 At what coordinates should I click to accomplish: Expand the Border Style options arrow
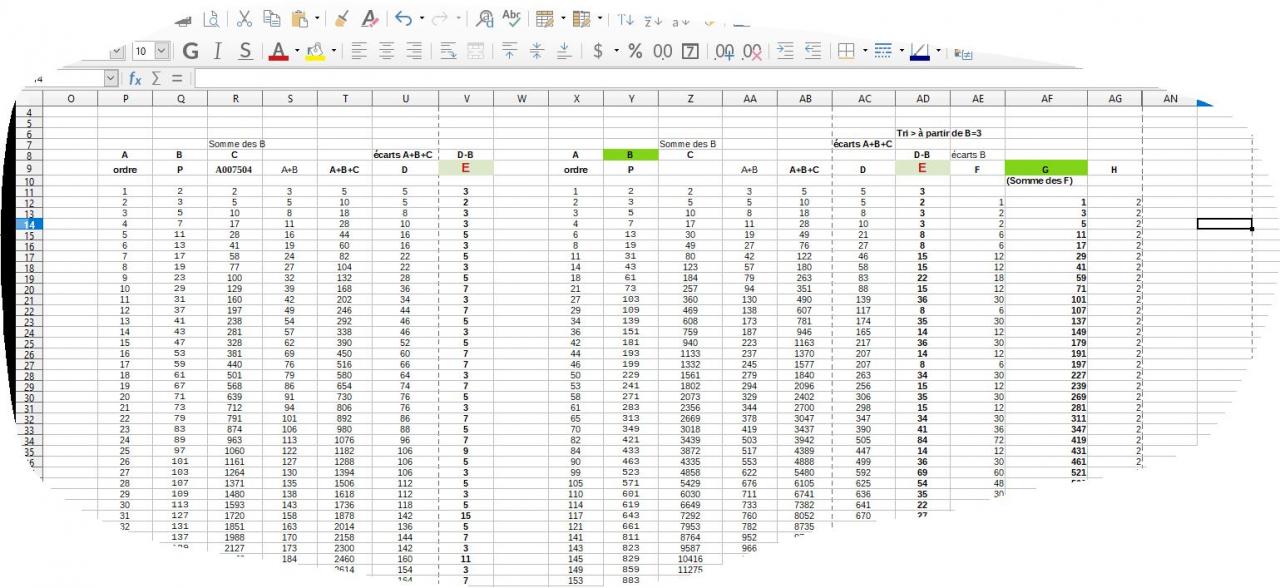click(901, 50)
